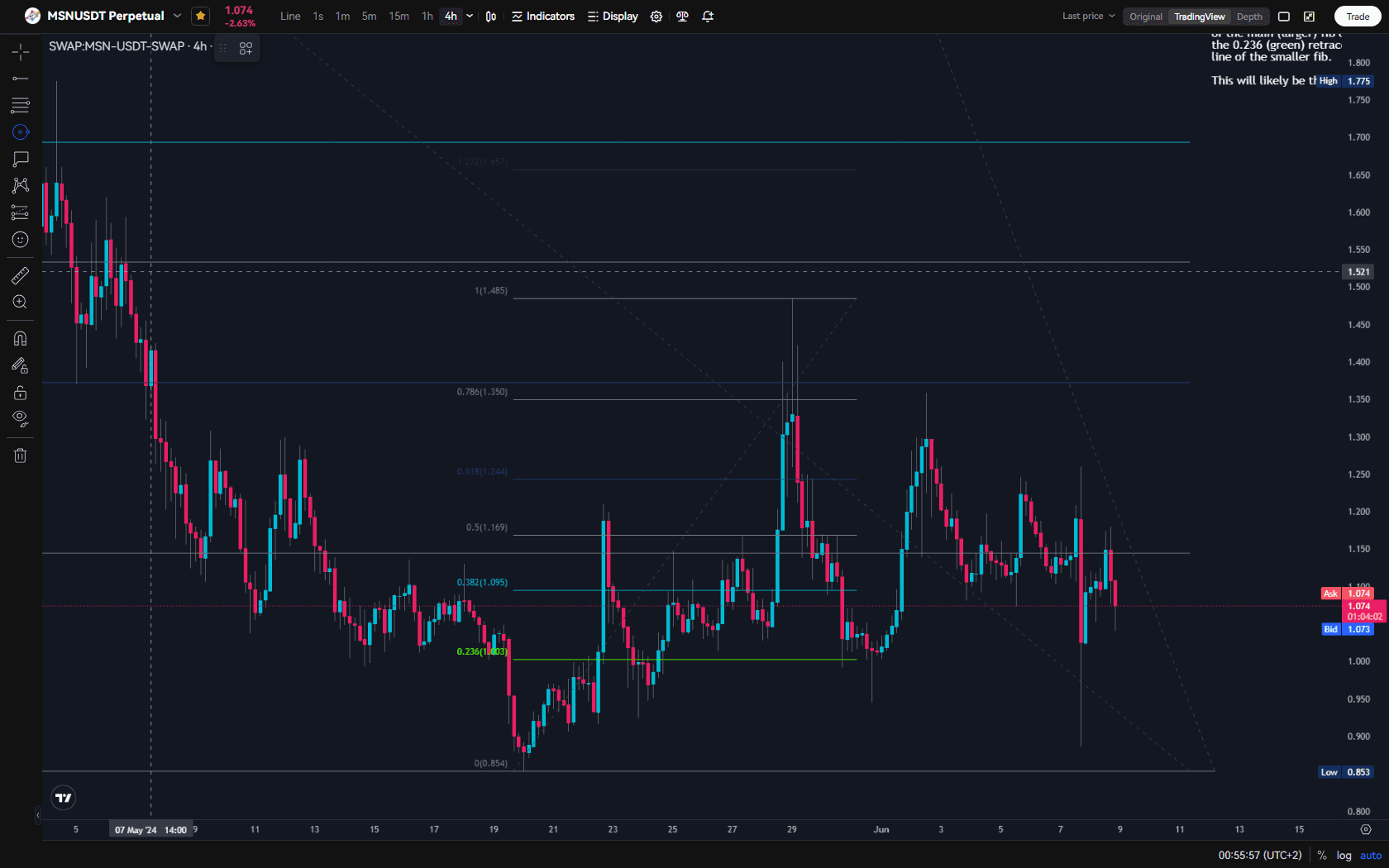Click the Ask 1.074 price label

click(1348, 594)
